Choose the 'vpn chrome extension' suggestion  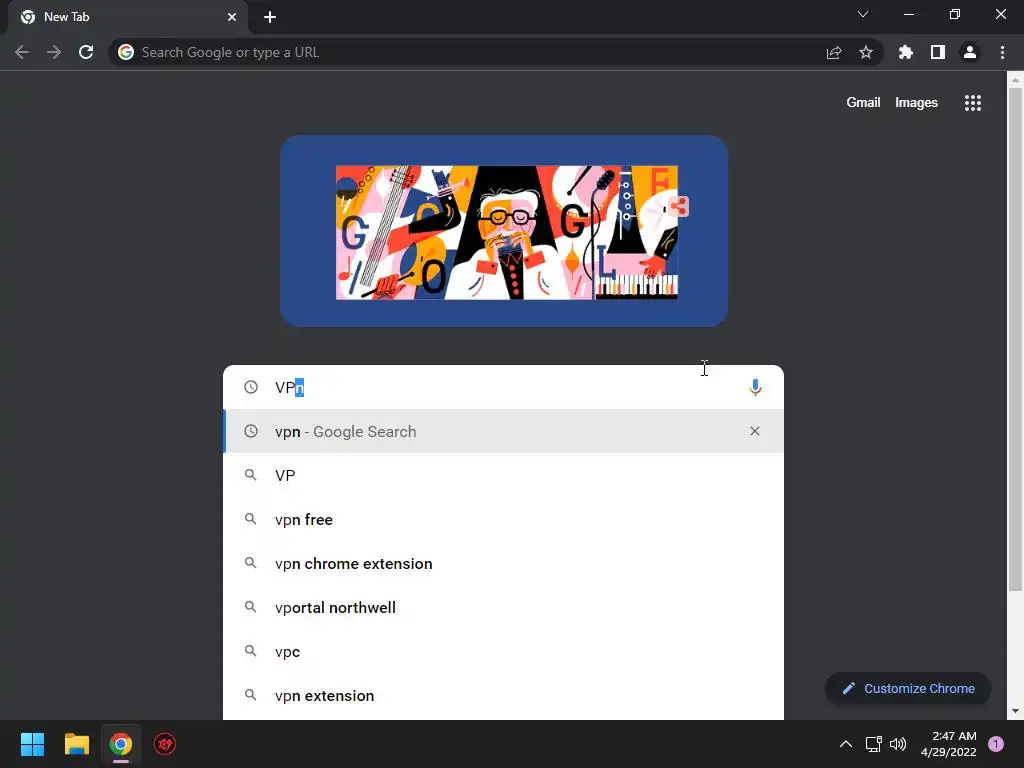point(503,564)
